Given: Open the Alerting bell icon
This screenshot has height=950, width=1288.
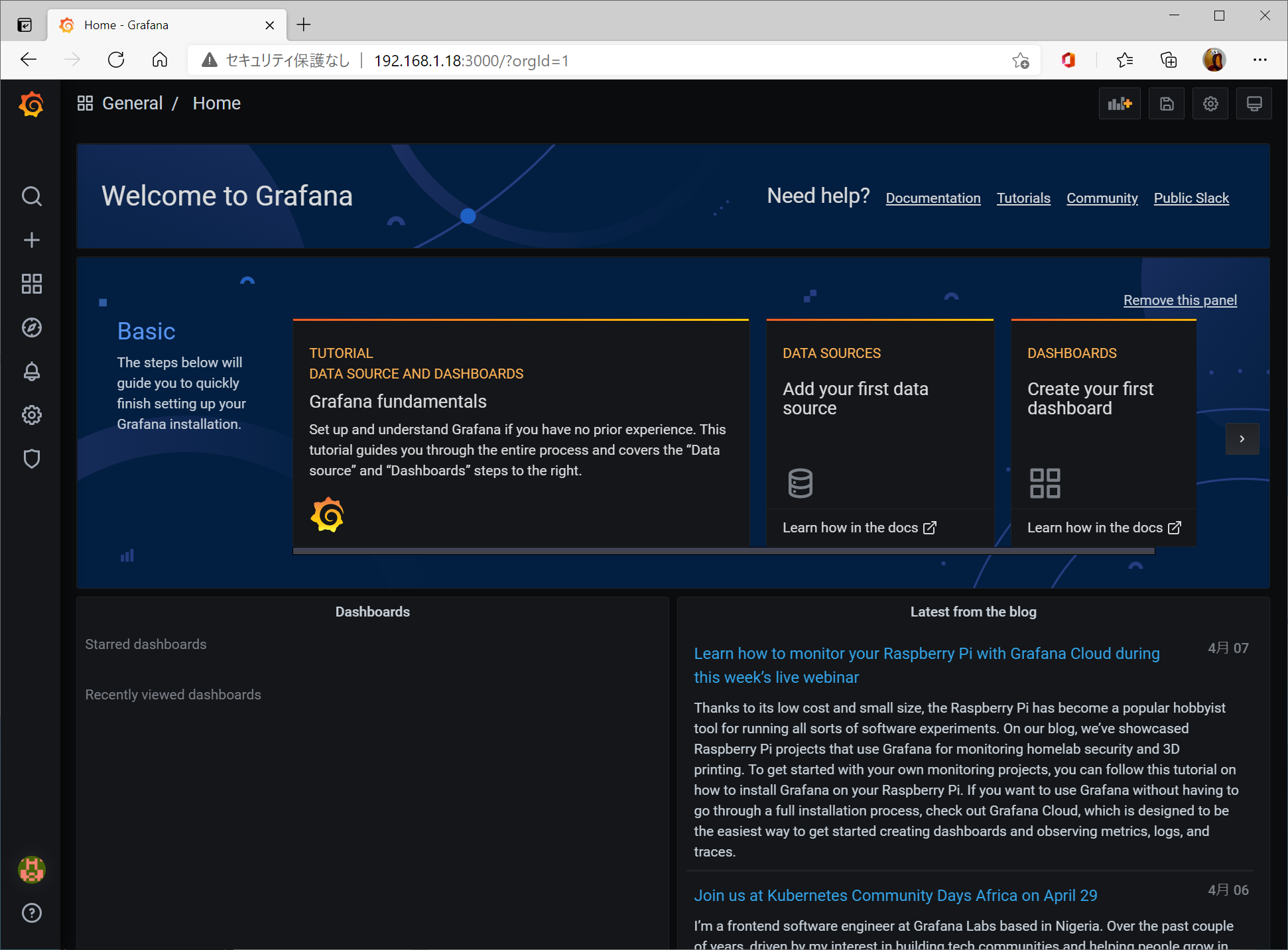Looking at the screenshot, I should pos(31,371).
